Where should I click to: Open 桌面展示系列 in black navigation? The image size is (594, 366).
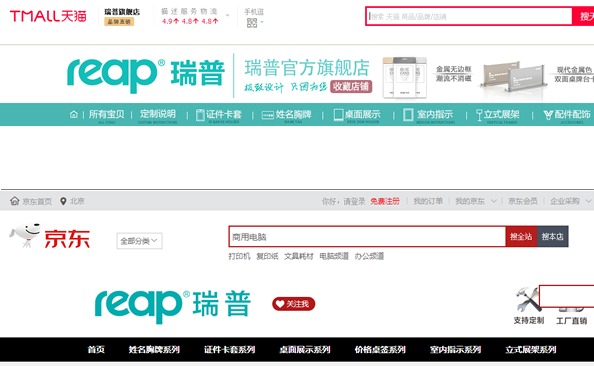(305, 349)
